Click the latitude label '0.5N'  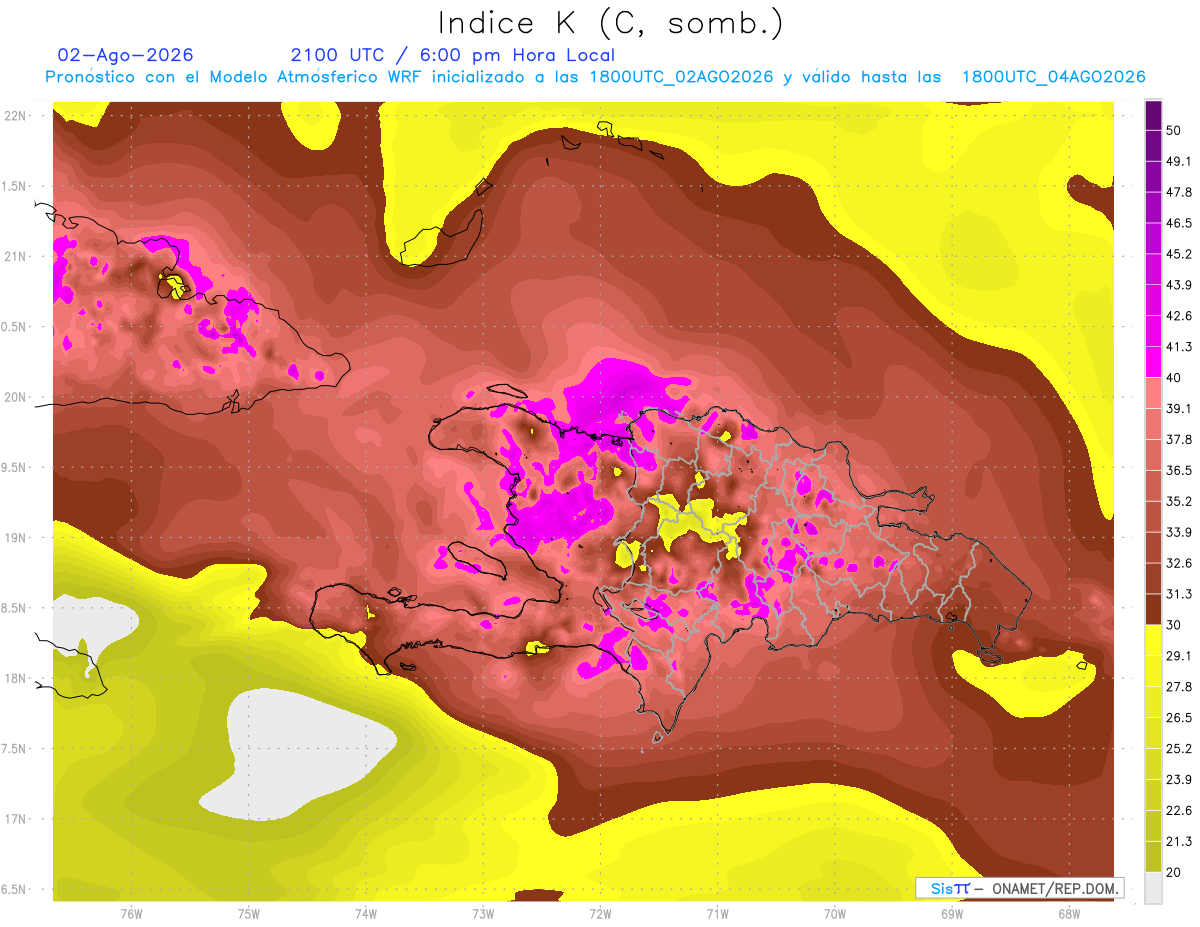tap(15, 327)
